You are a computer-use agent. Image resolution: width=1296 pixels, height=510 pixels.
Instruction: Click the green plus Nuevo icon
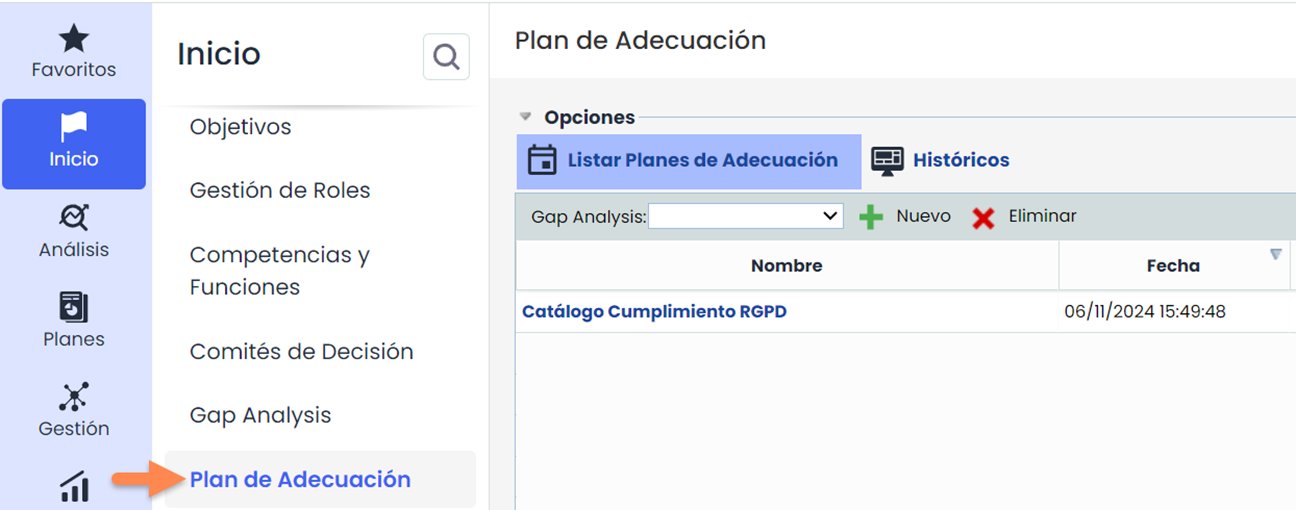click(872, 217)
